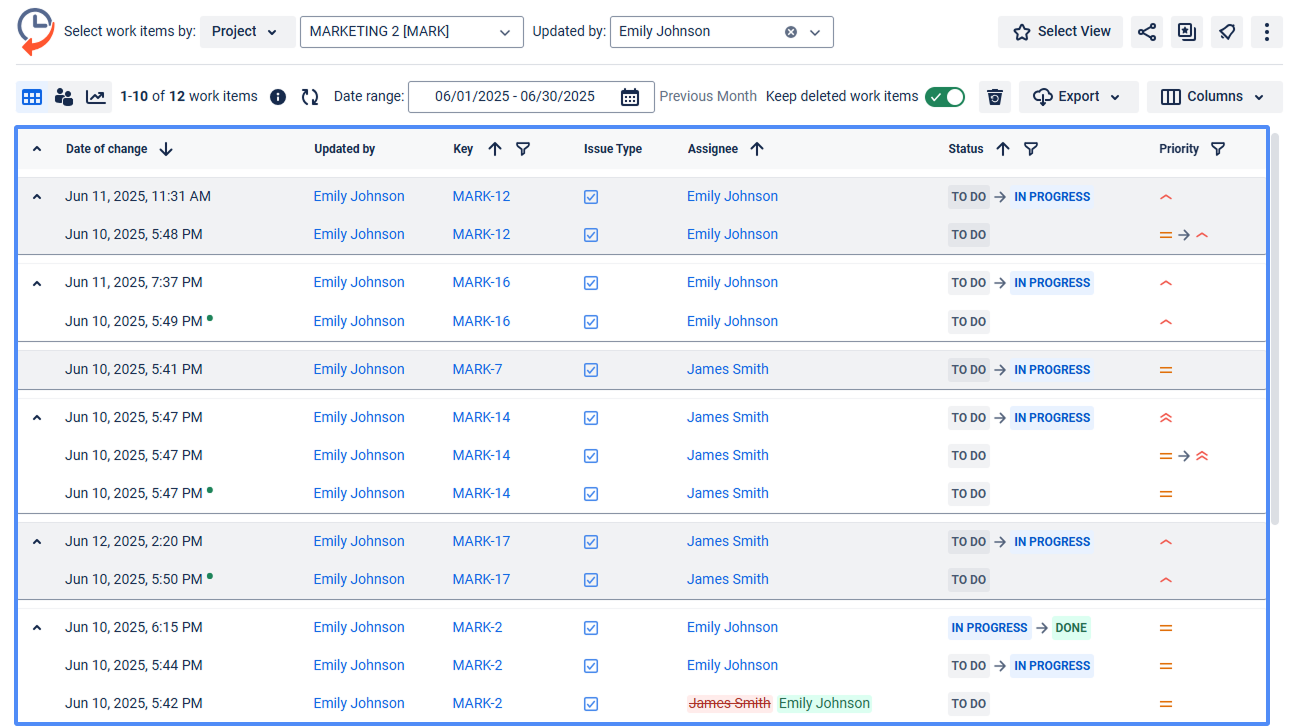Open the MARK-7 issue key link
This screenshot has width=1291, height=726.
point(478,370)
